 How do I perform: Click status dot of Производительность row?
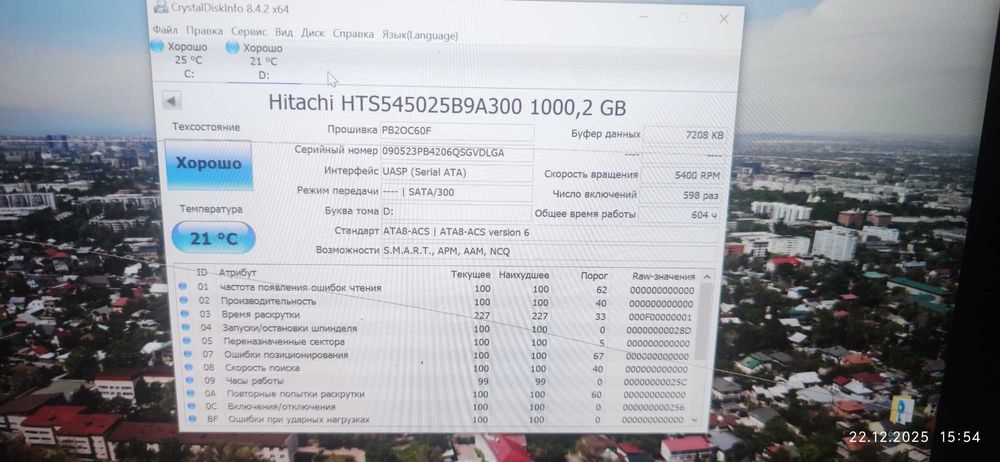click(184, 300)
